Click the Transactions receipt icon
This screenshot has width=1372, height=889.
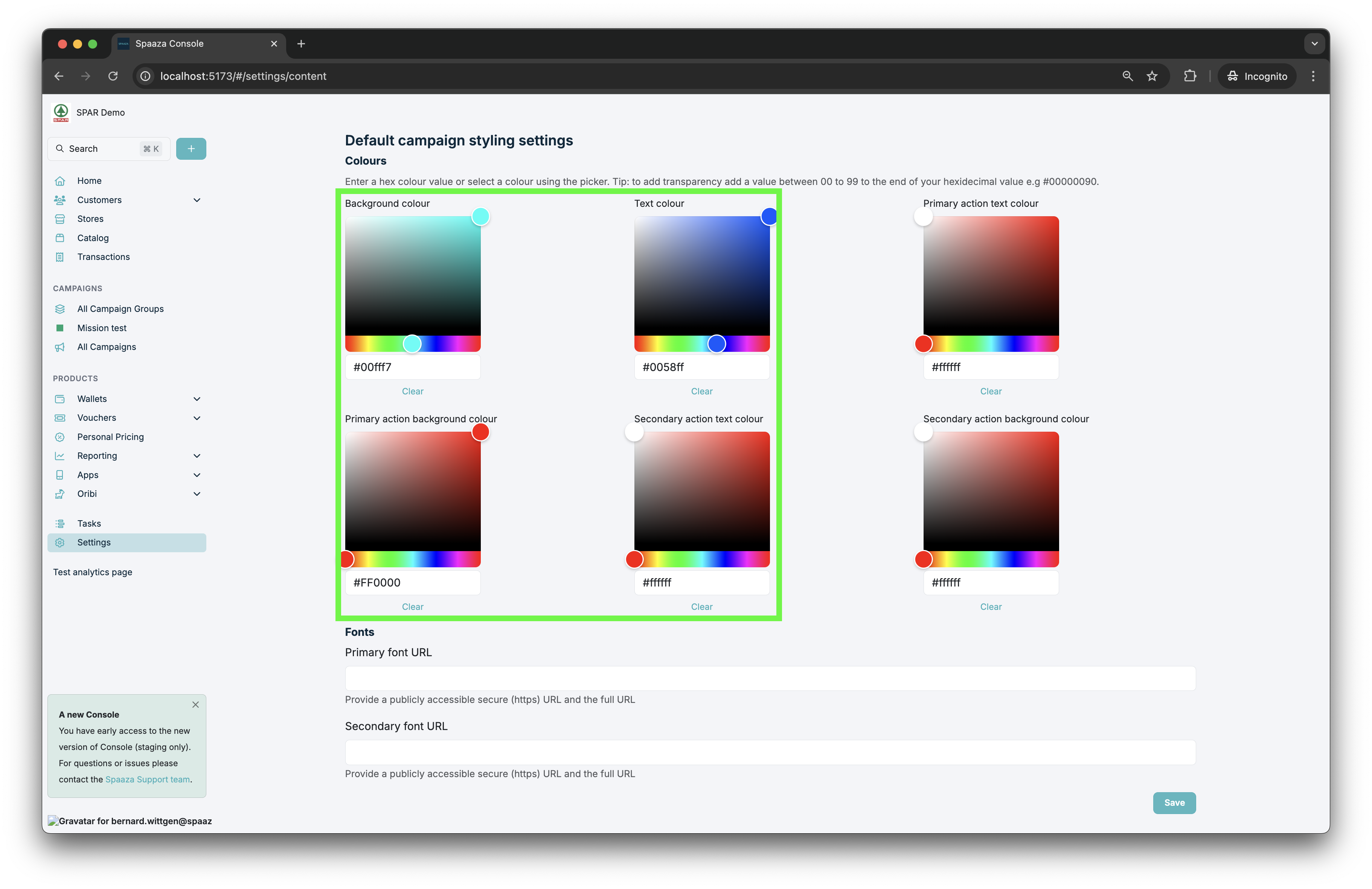[x=60, y=257]
